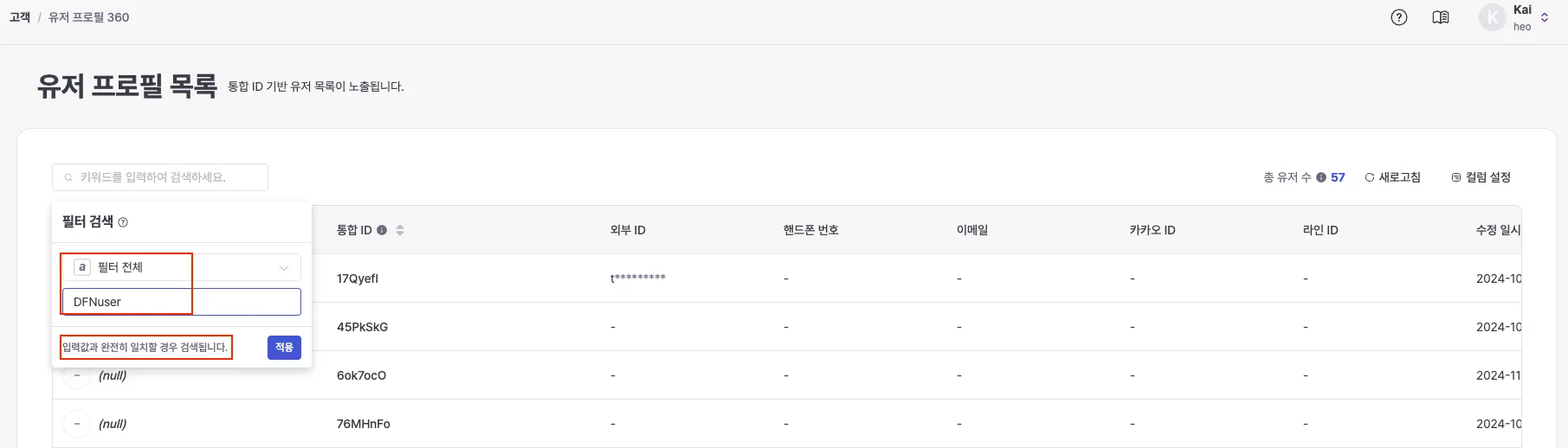Click info icon next to 총 유저 수
This screenshot has height=448, width=1568.
coord(1321,177)
